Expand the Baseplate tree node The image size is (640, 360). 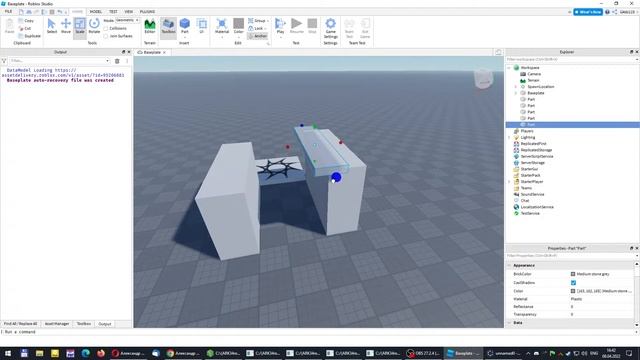click(x=516, y=93)
